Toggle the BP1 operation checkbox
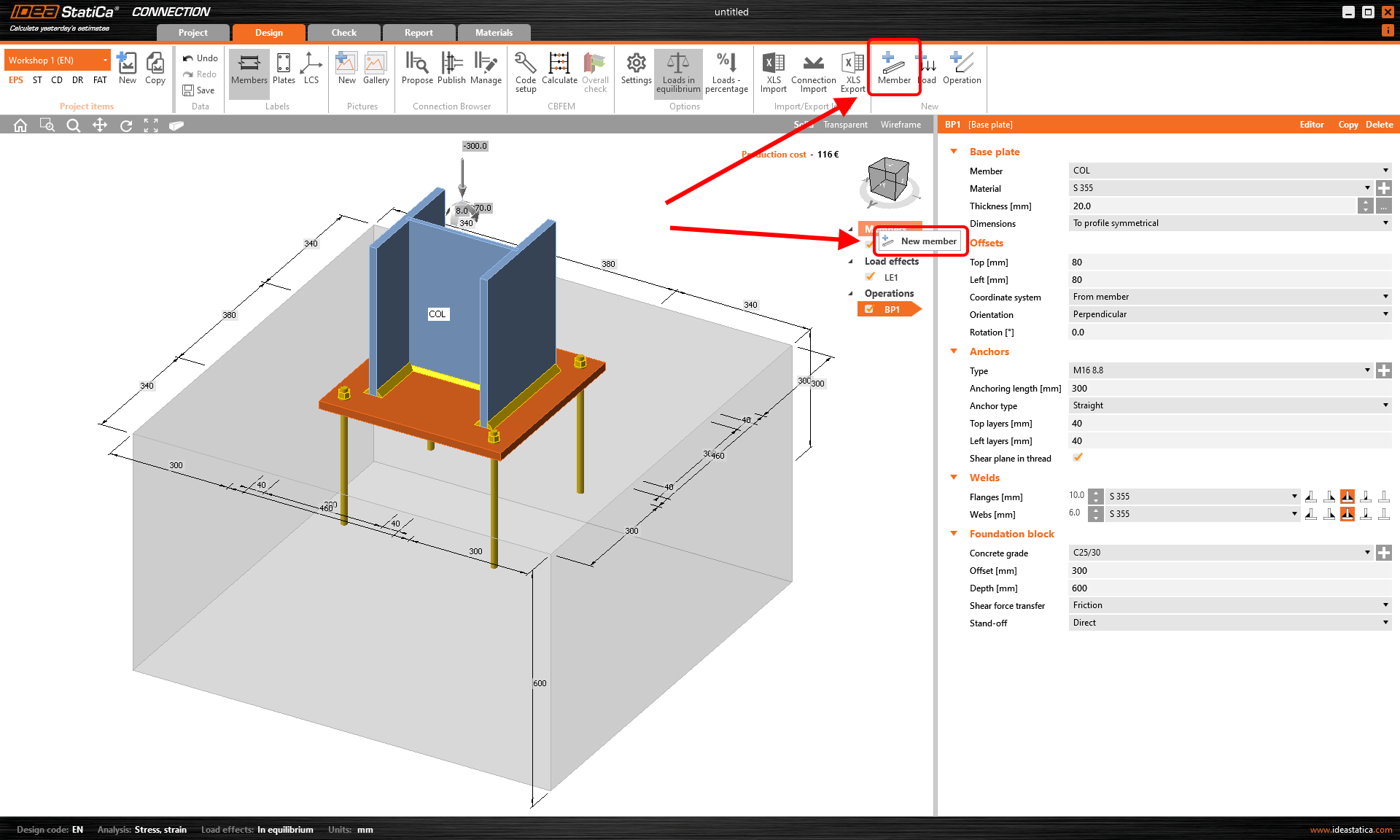1400x840 pixels. 869,309
